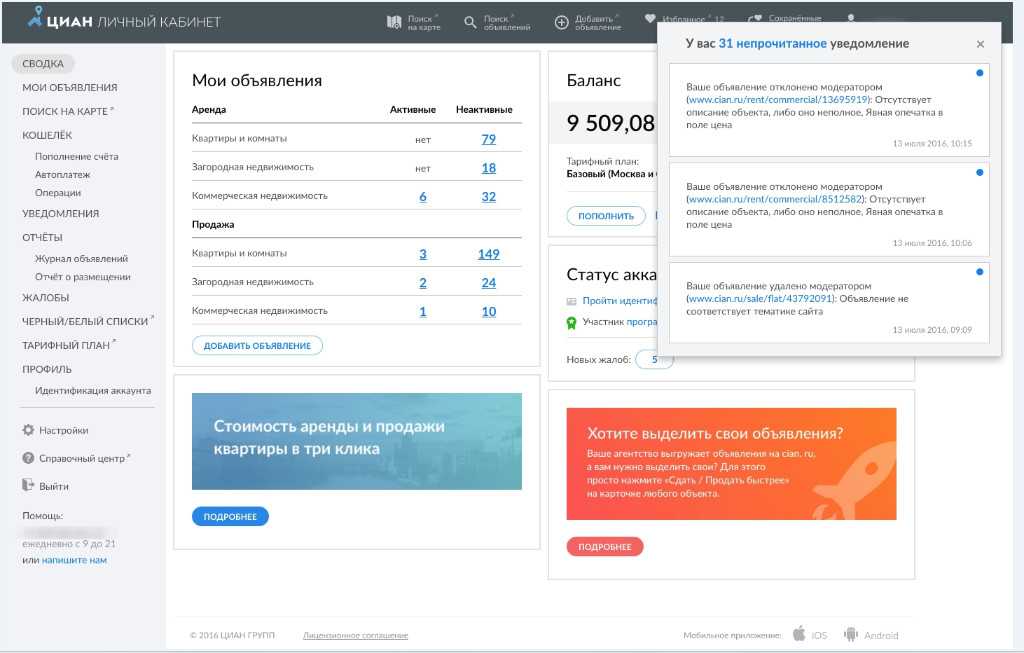Click the Apple iOS app icon

(x=799, y=634)
